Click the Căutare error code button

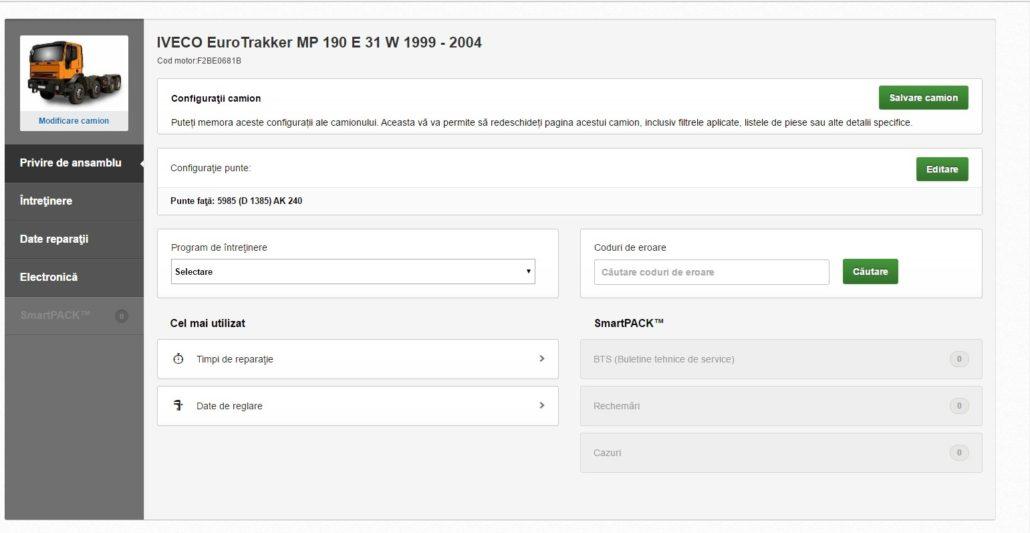pyautogui.click(x=870, y=271)
